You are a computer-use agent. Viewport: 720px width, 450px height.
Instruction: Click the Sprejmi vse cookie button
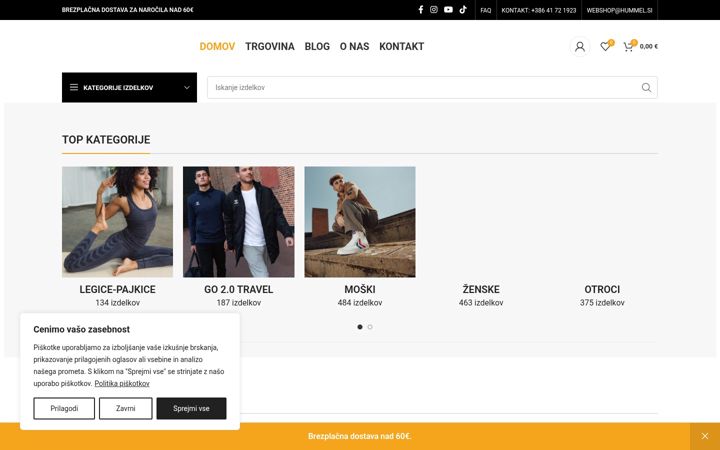point(191,408)
